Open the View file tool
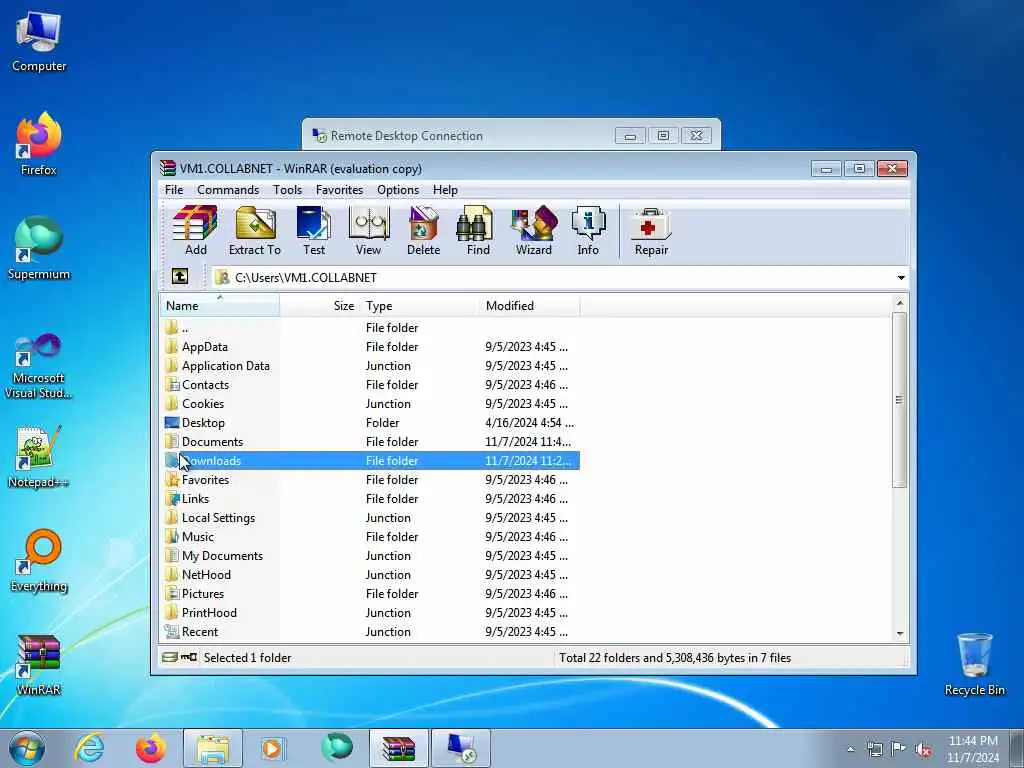This screenshot has height=768, width=1024. (x=368, y=231)
